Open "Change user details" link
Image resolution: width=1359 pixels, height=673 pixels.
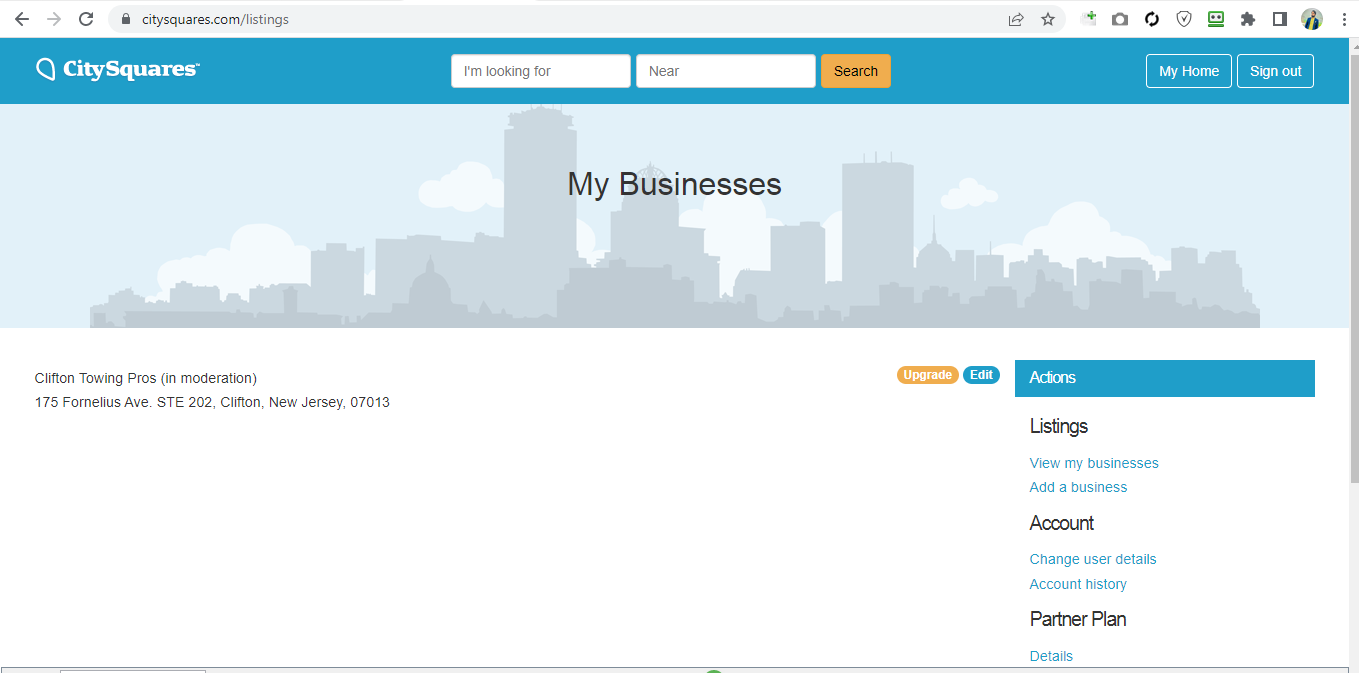1093,559
